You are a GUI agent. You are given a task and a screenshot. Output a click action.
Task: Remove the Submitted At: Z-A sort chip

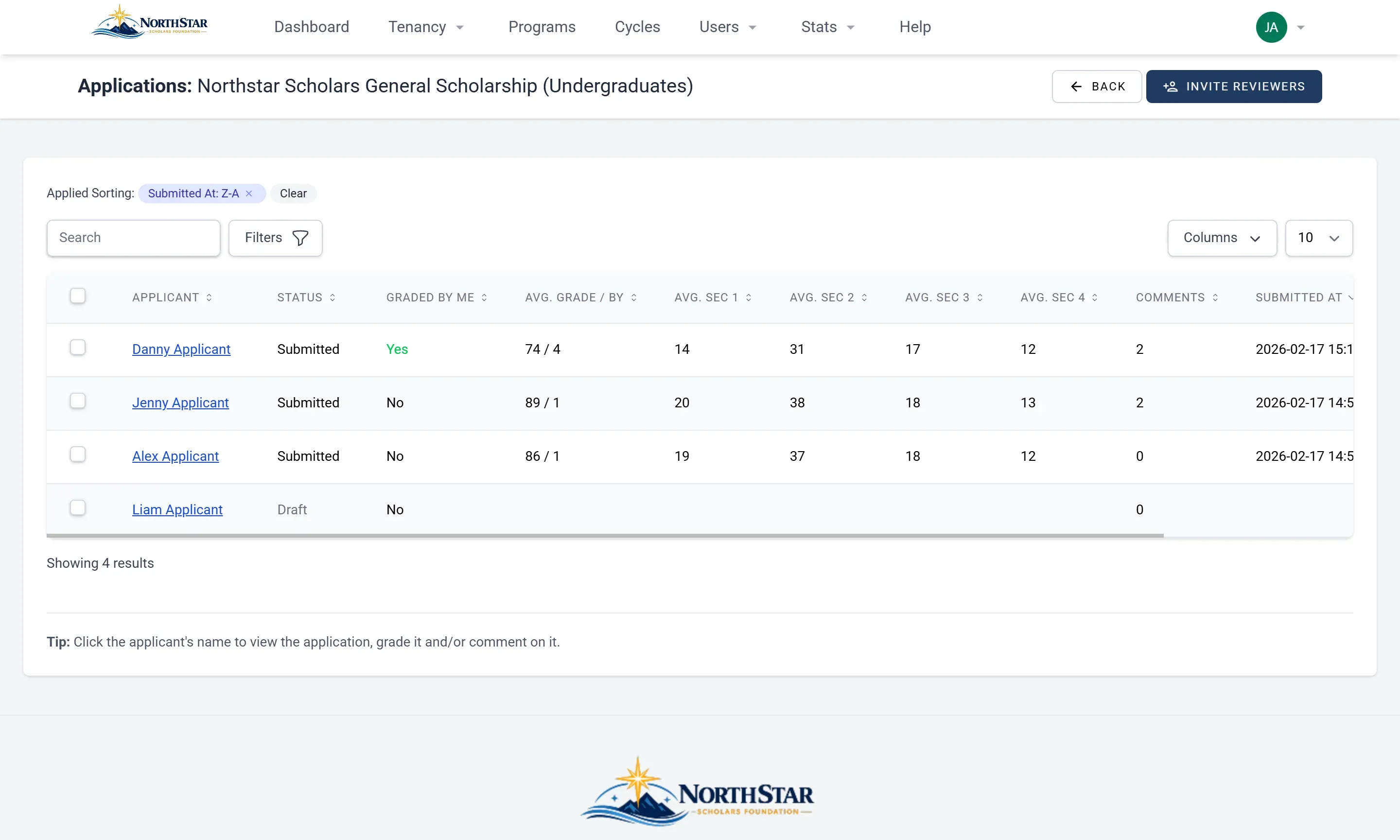coord(249,193)
